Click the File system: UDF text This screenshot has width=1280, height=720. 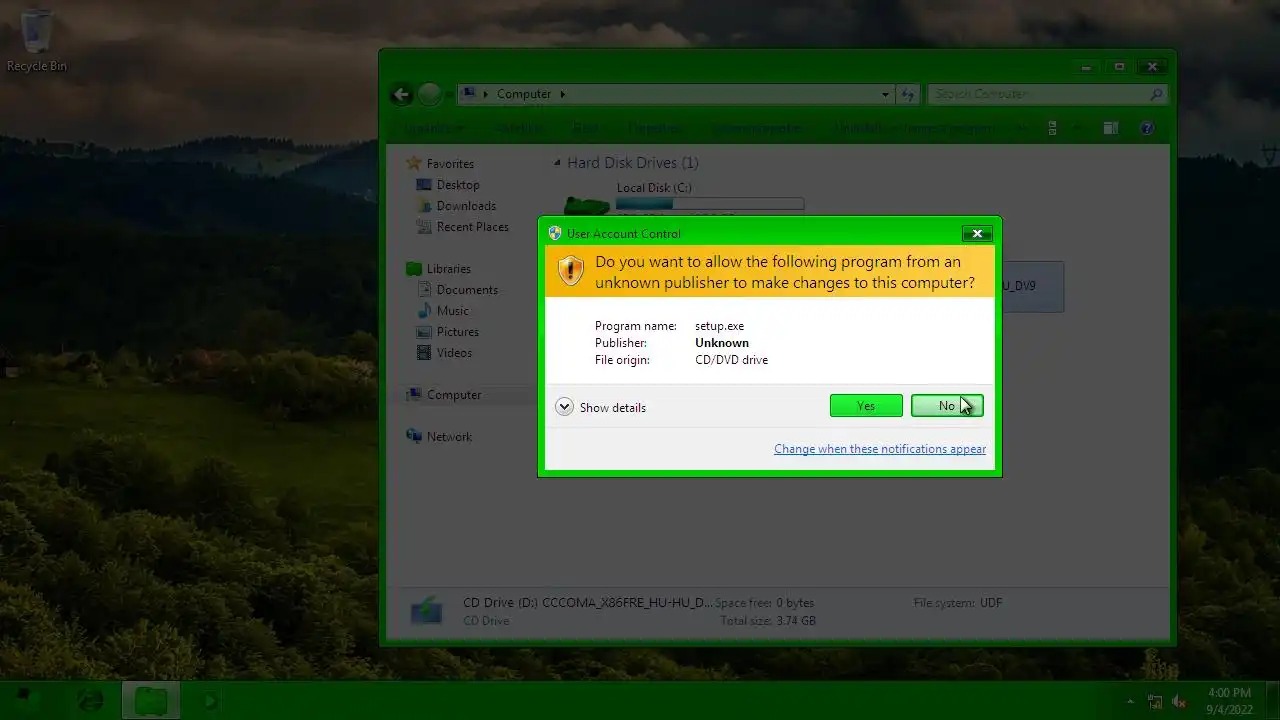tap(958, 603)
